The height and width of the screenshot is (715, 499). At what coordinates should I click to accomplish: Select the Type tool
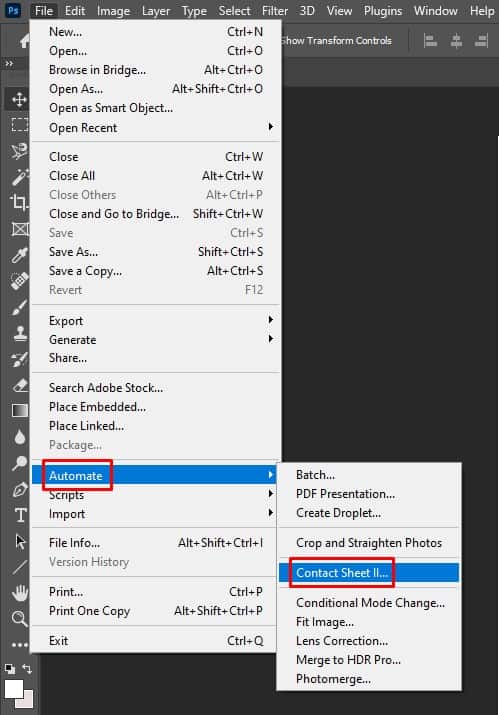tap(20, 515)
